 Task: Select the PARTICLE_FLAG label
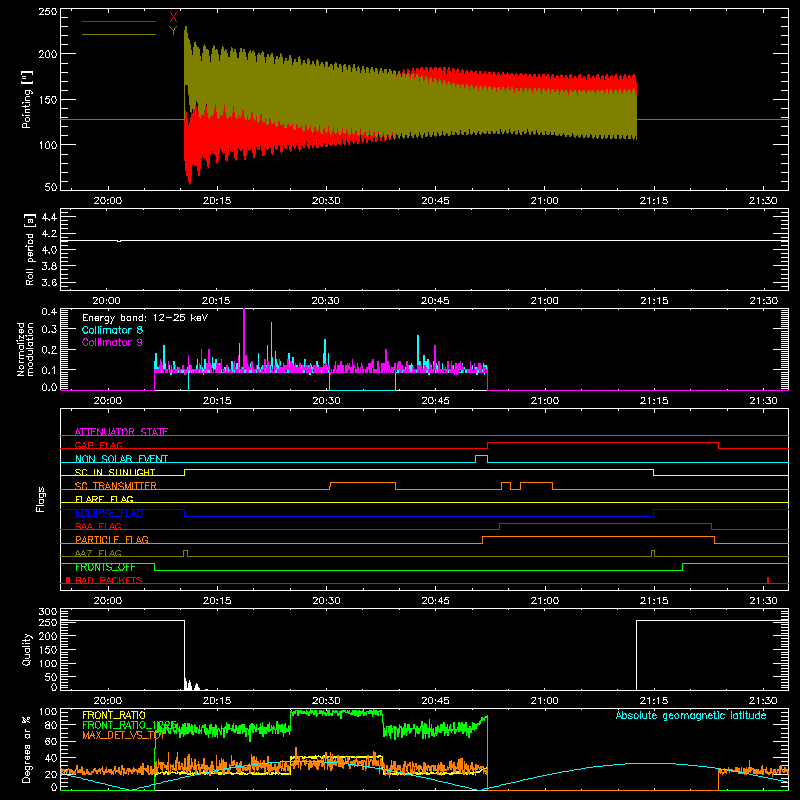pyautogui.click(x=112, y=539)
